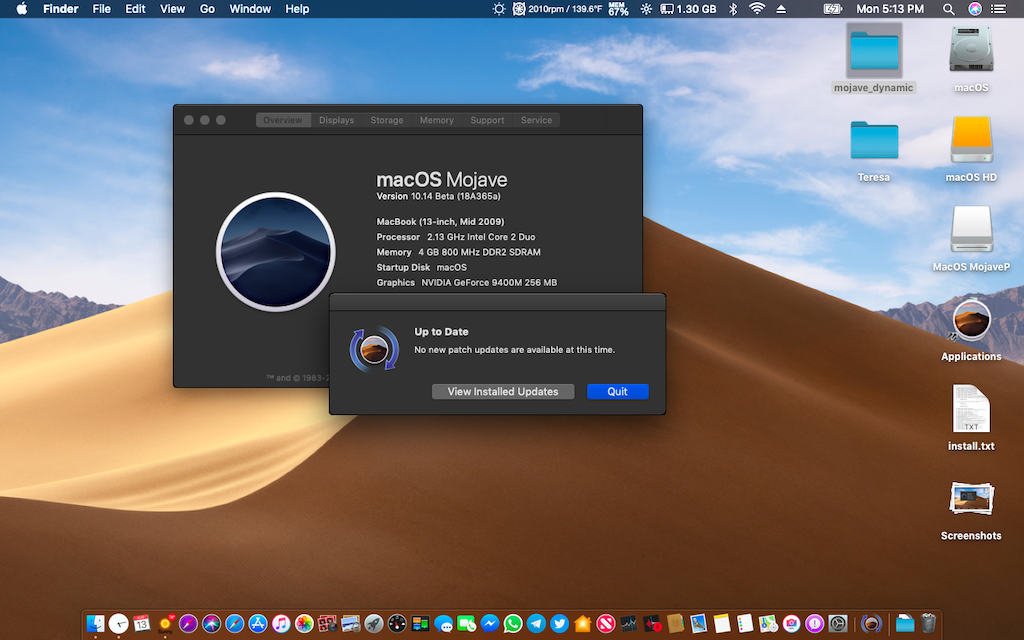1024x640 pixels.
Task: Click the Bluetooth menu bar icon
Action: (733, 8)
